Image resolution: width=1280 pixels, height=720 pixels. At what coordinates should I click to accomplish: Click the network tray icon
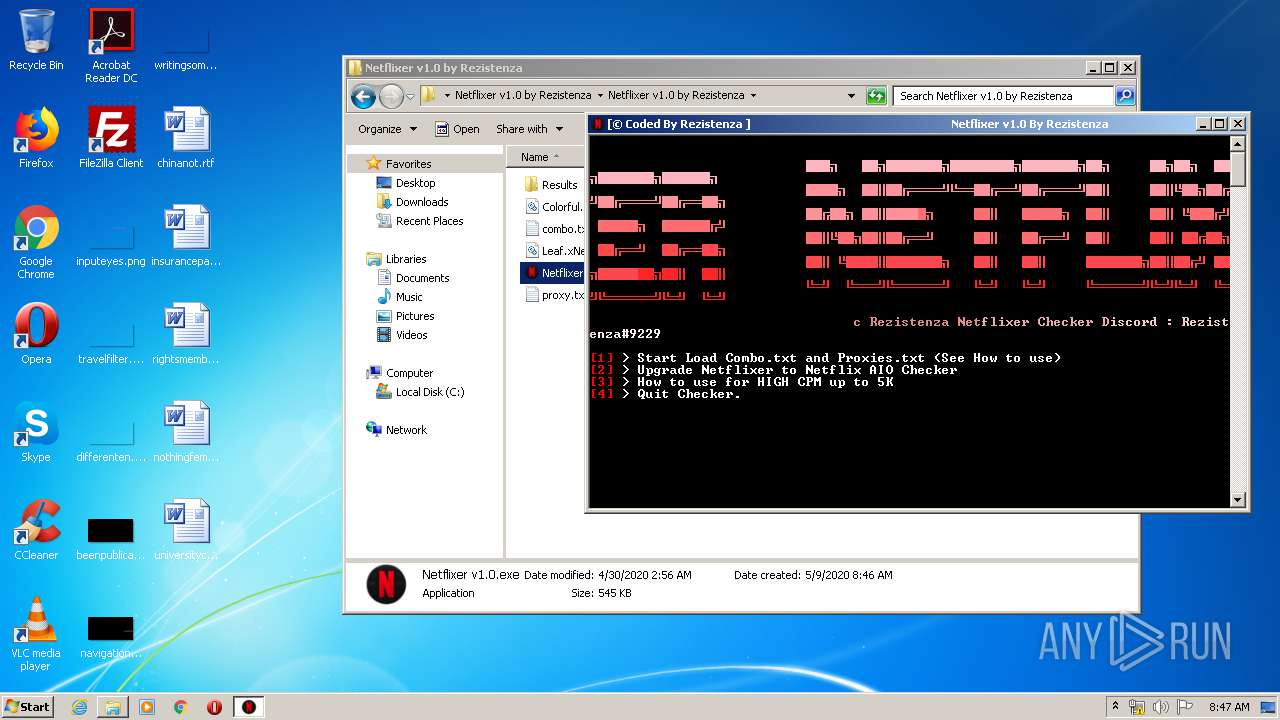pos(1138,707)
